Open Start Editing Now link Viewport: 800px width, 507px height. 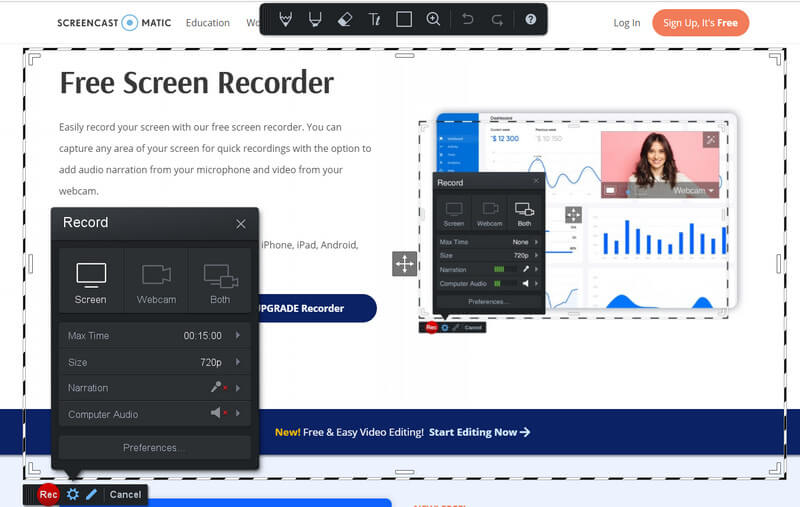[x=479, y=432]
